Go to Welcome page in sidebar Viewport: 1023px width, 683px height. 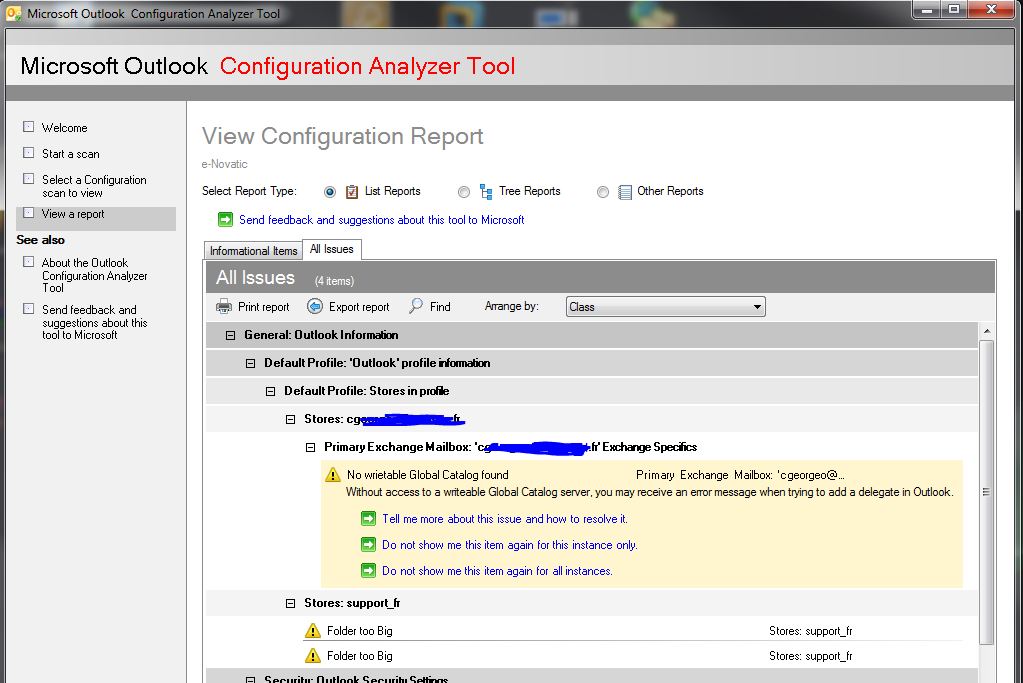65,128
